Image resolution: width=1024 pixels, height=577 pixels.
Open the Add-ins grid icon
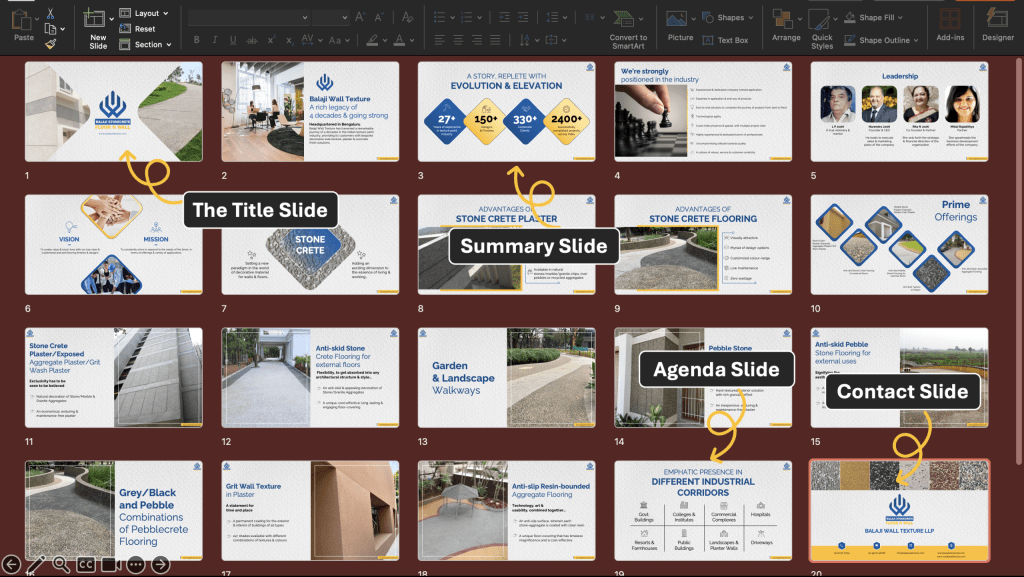[x=950, y=18]
